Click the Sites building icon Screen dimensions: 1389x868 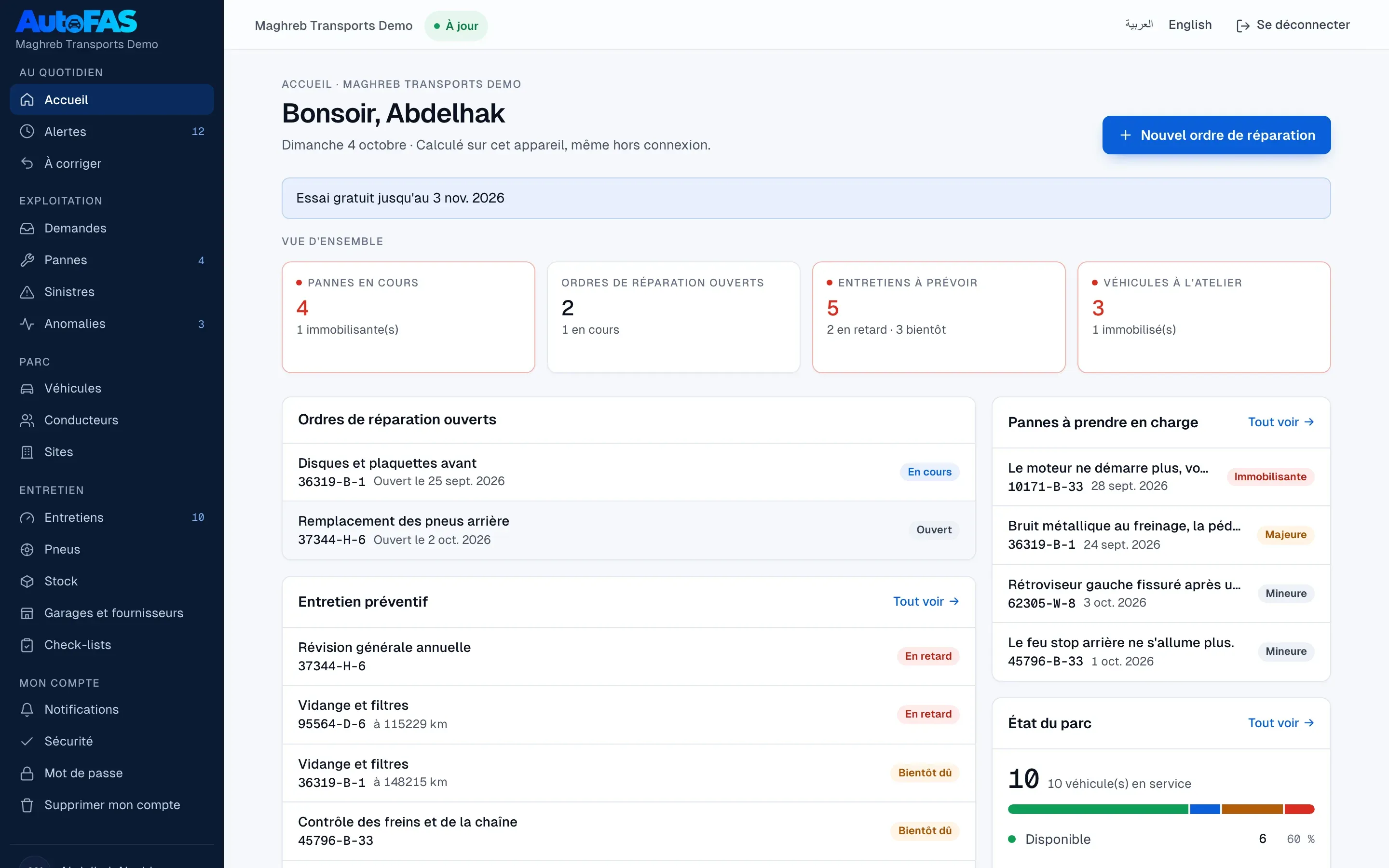[x=27, y=452]
